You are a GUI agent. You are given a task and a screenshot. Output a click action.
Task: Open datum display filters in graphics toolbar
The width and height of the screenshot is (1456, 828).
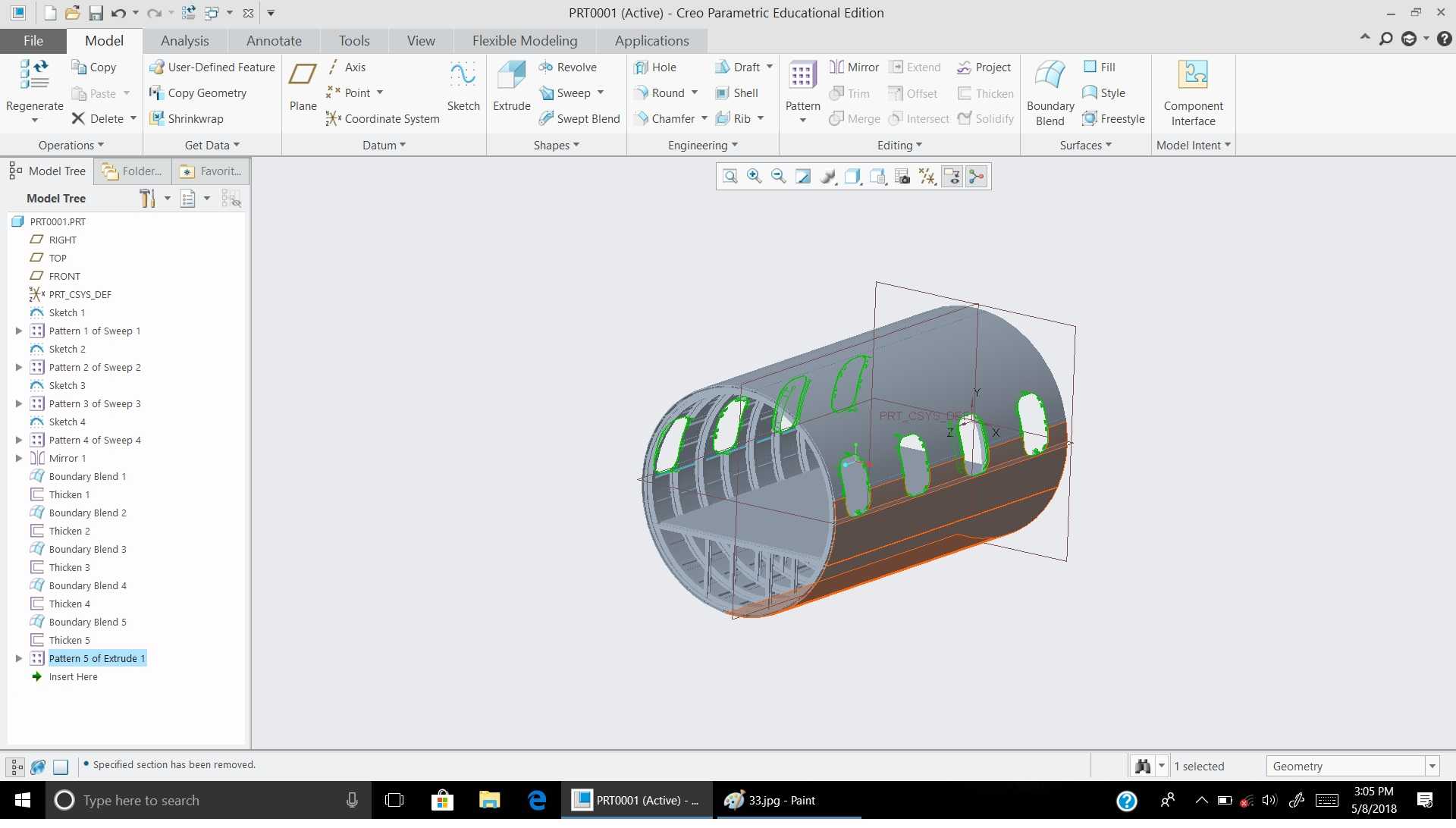click(927, 177)
